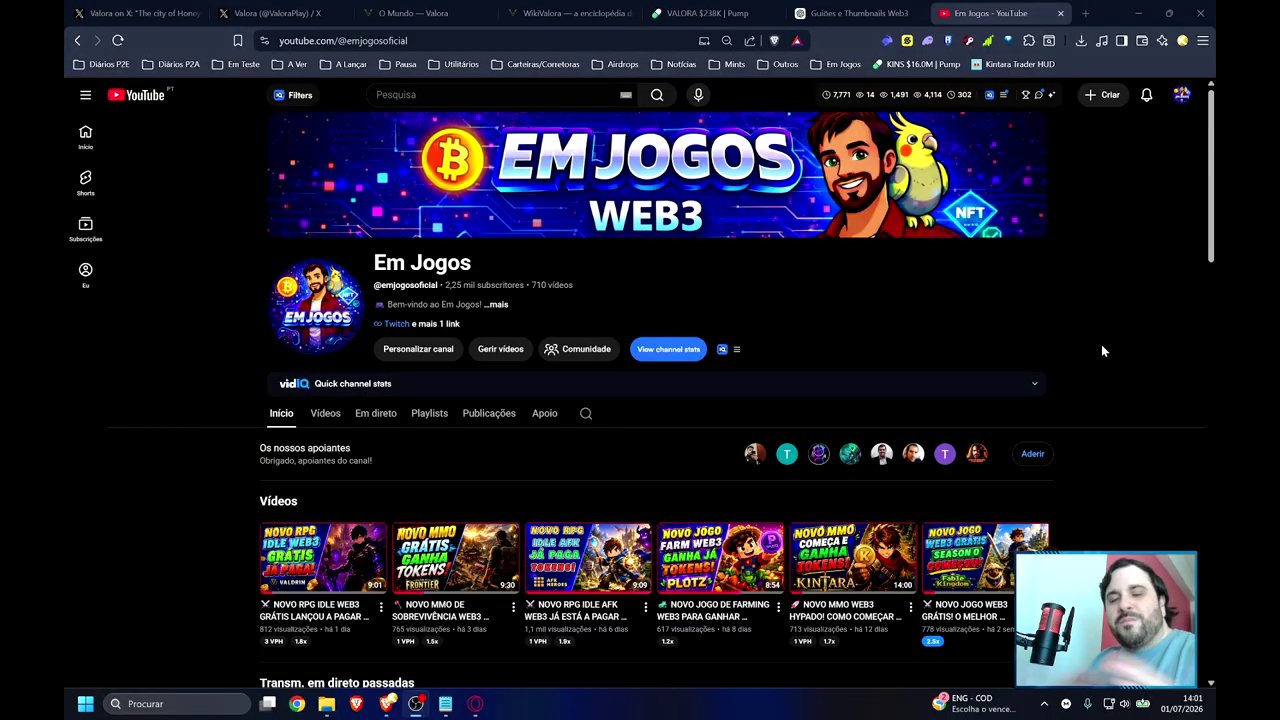Open the Criar create menu
1280x720 pixels.
point(1101,95)
